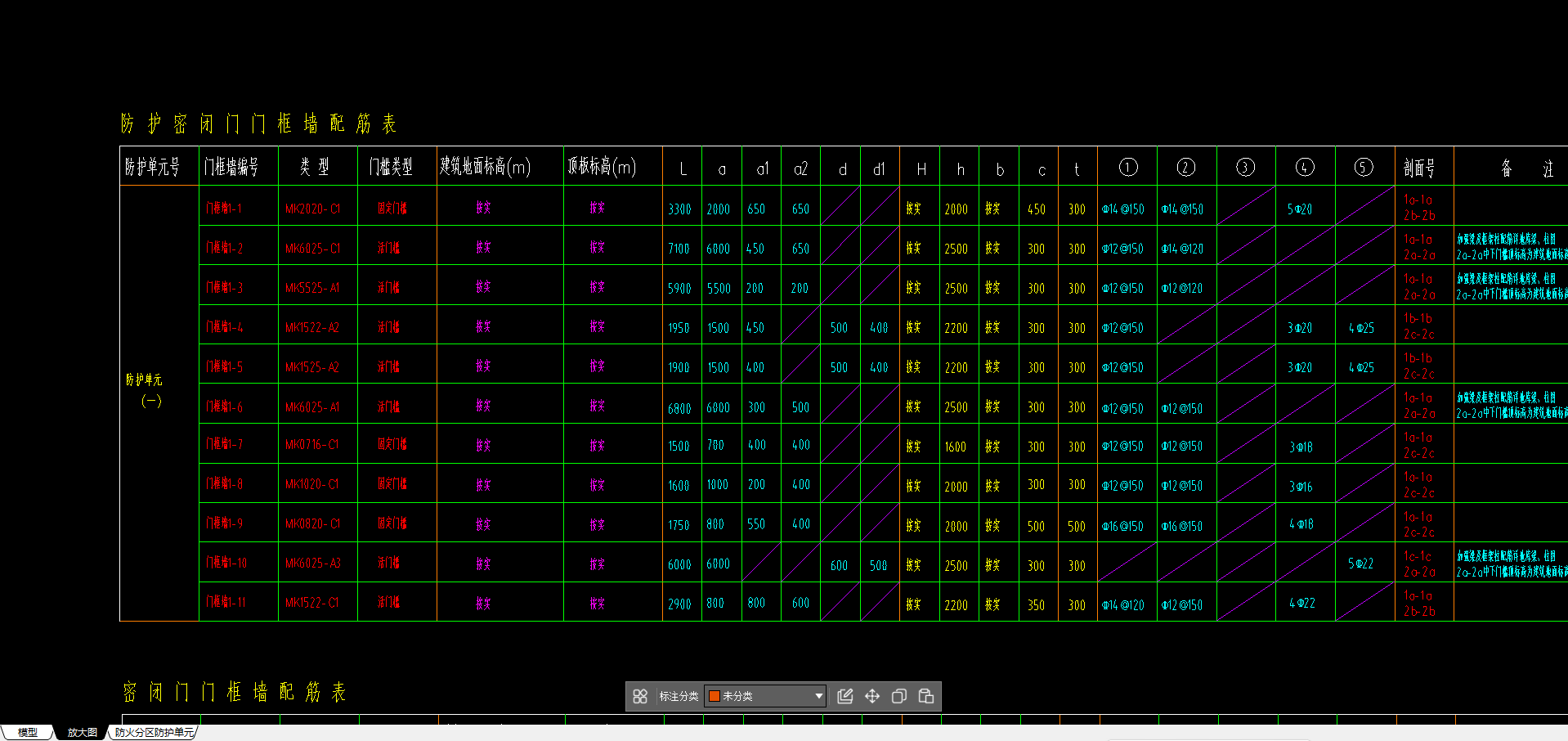Click the rebar value 5Φ20
The width and height of the screenshot is (1568, 741).
[1300, 209]
